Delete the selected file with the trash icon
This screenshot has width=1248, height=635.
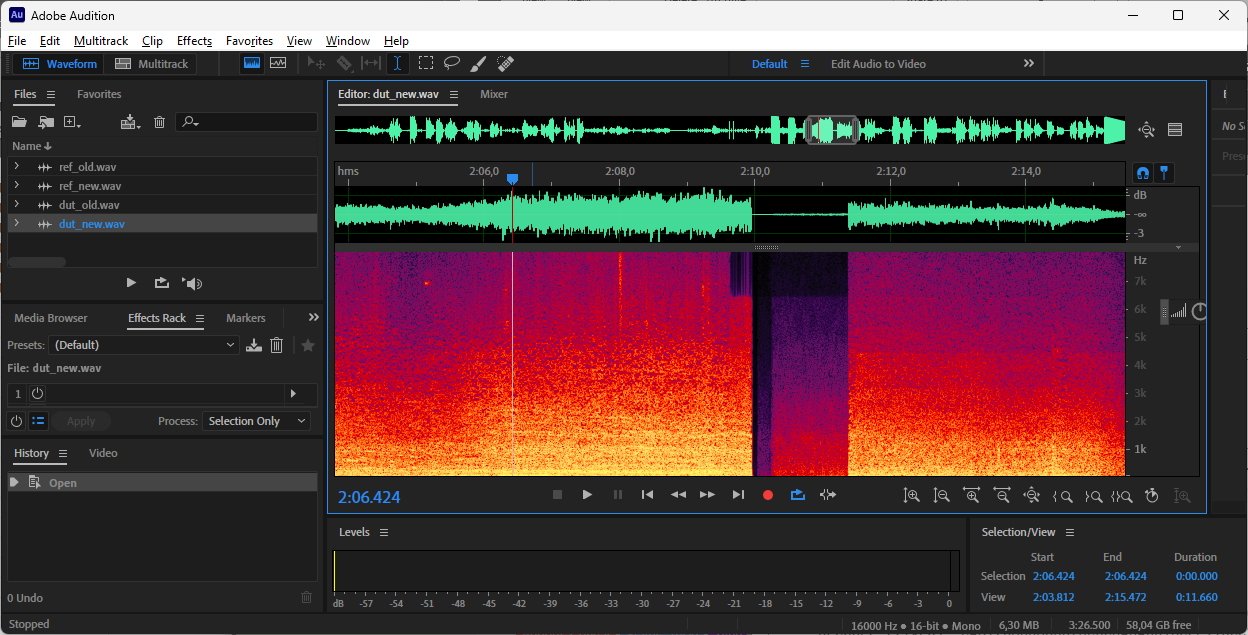tap(159, 122)
